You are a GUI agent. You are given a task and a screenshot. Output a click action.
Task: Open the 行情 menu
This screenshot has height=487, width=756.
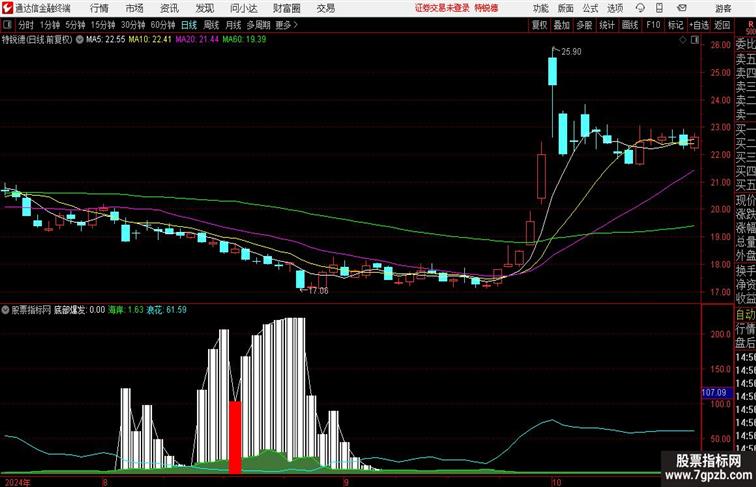(99, 8)
